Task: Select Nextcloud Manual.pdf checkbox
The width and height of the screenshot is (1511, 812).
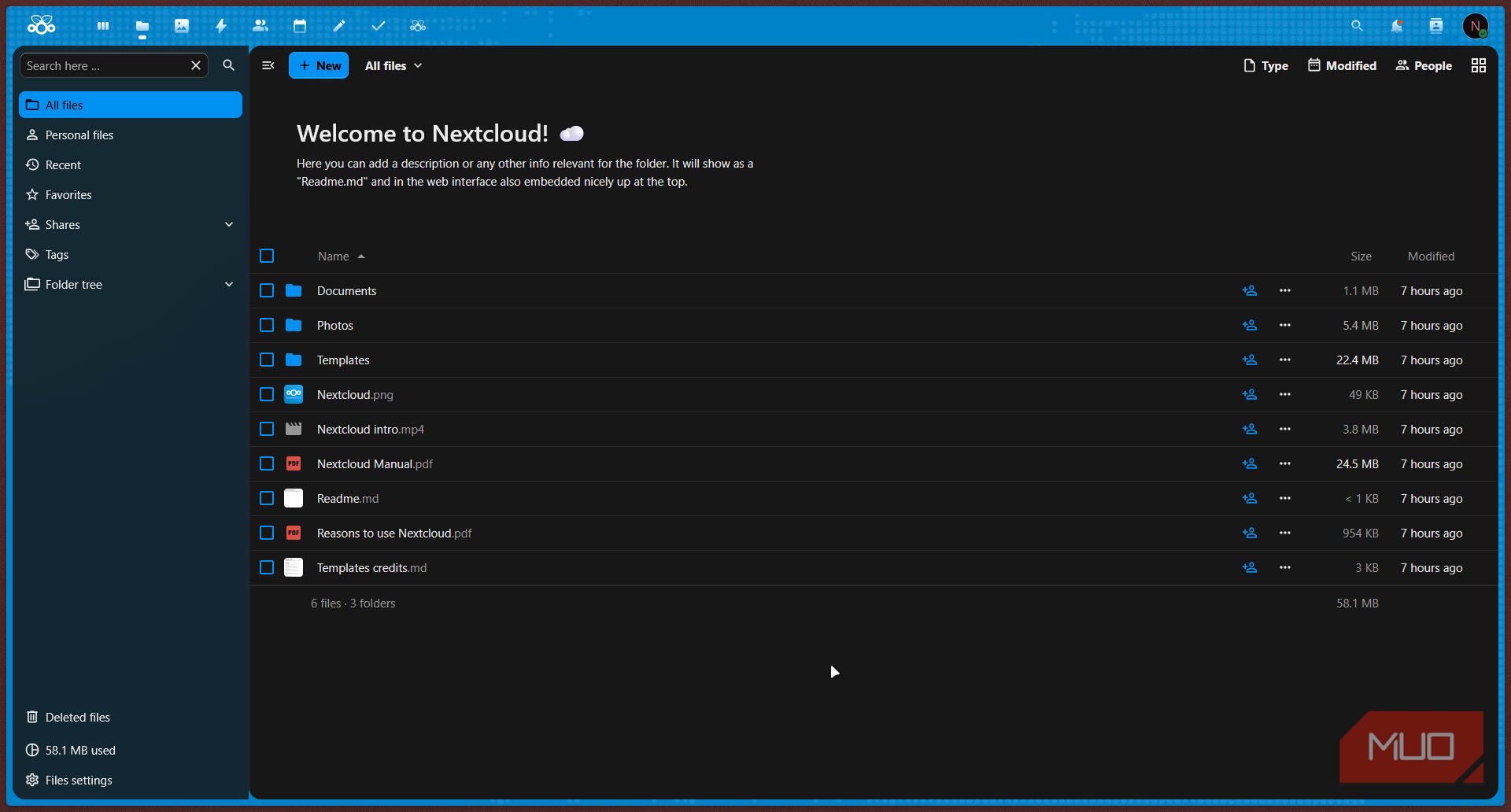Action: coord(267,463)
